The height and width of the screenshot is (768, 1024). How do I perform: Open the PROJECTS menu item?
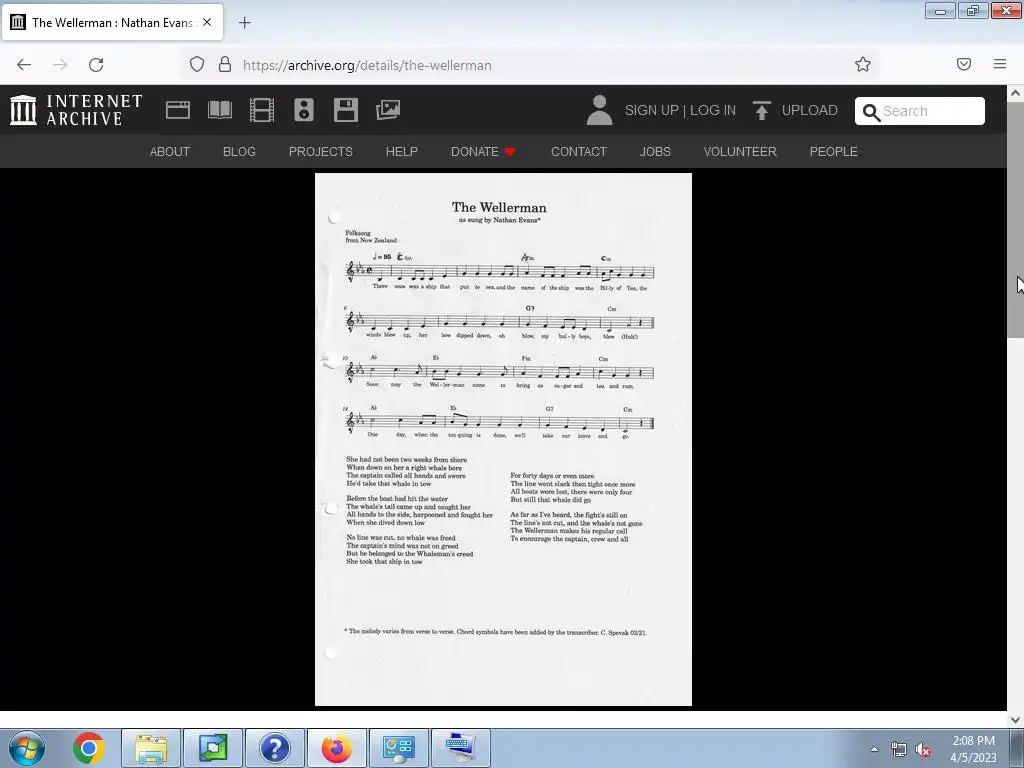pos(321,152)
